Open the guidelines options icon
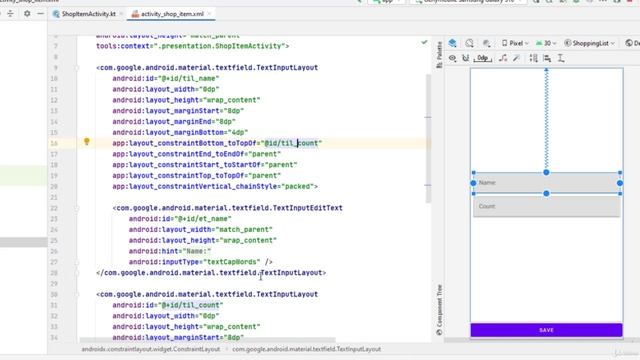This screenshot has width=640, height=360. (x=561, y=58)
